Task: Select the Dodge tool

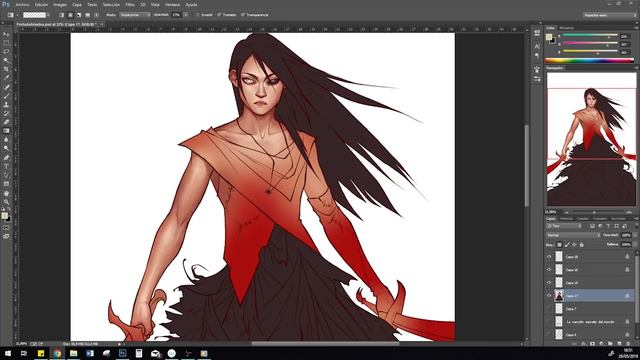Action: coord(6,148)
